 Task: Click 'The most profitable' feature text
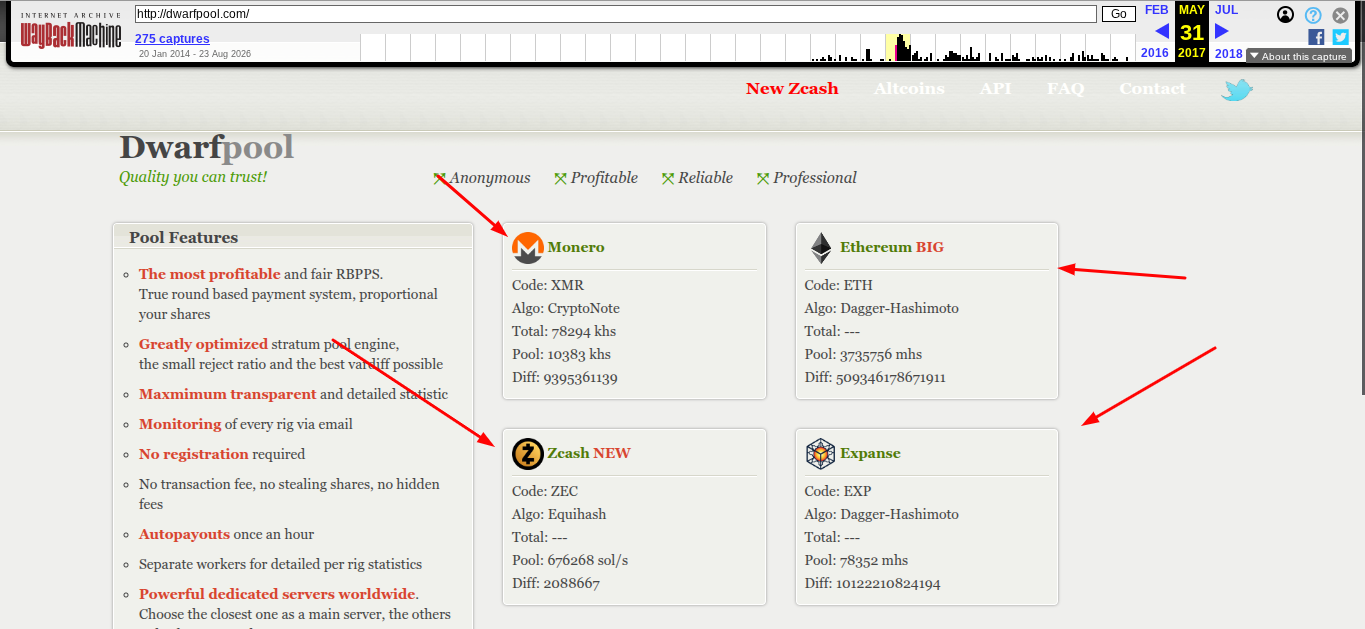coord(209,274)
